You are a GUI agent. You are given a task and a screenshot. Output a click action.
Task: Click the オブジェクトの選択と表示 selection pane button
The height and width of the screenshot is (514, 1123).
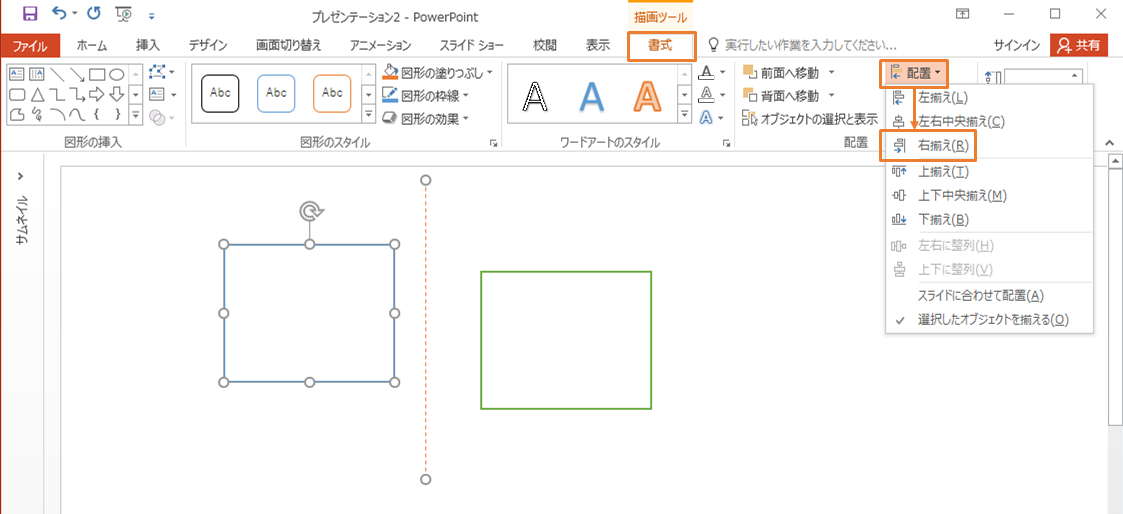pyautogui.click(x=811, y=118)
